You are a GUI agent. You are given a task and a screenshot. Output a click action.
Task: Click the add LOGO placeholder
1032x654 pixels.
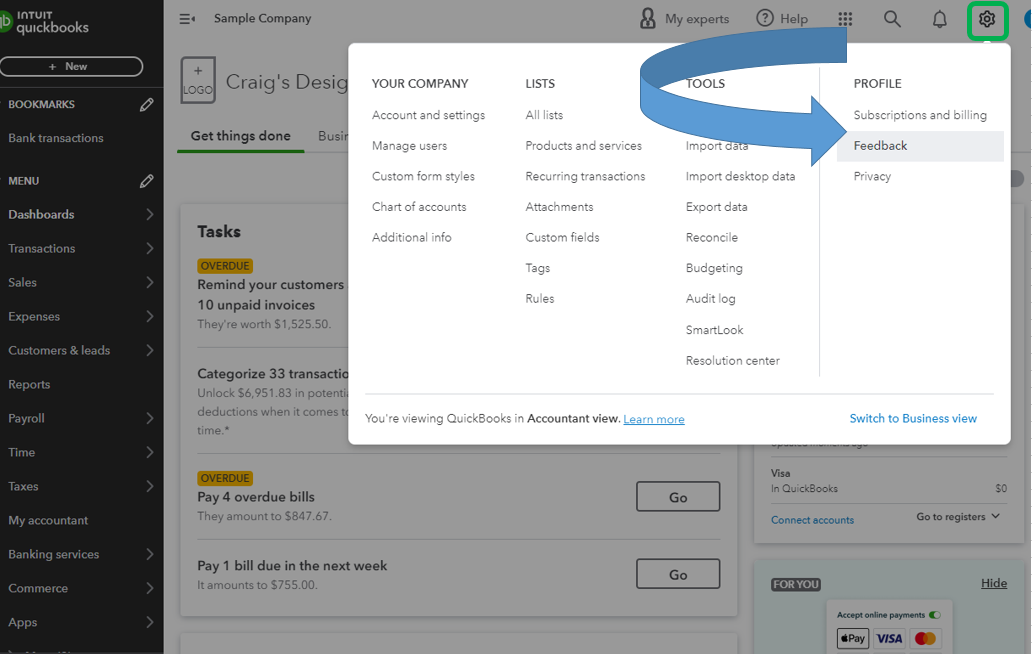coord(198,80)
